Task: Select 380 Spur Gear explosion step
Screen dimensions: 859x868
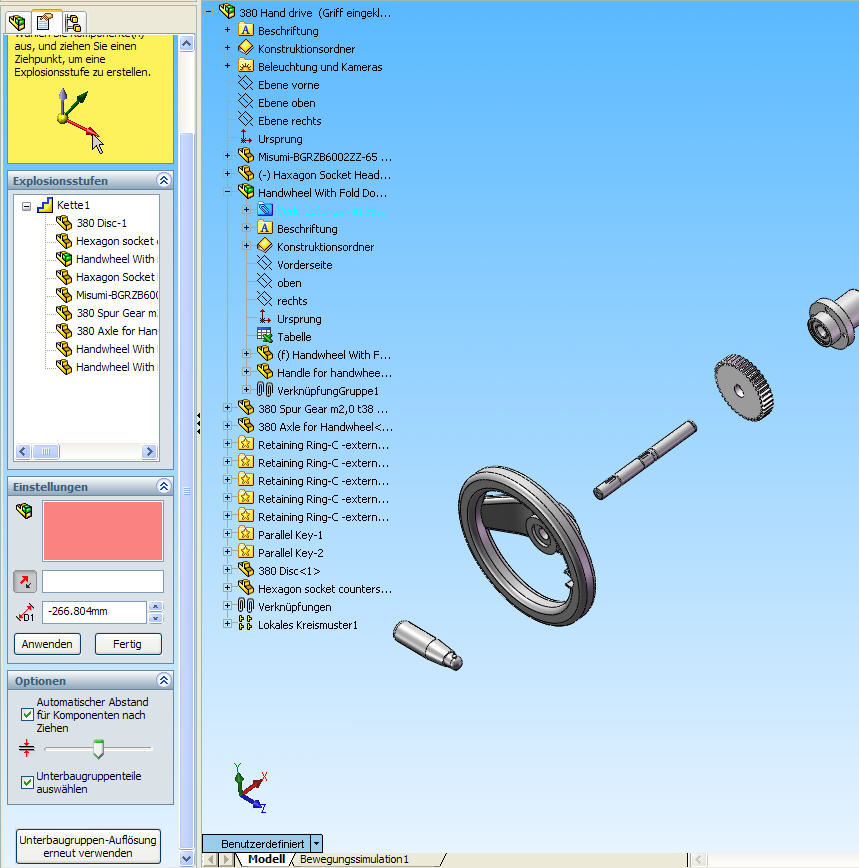Action: (x=116, y=313)
